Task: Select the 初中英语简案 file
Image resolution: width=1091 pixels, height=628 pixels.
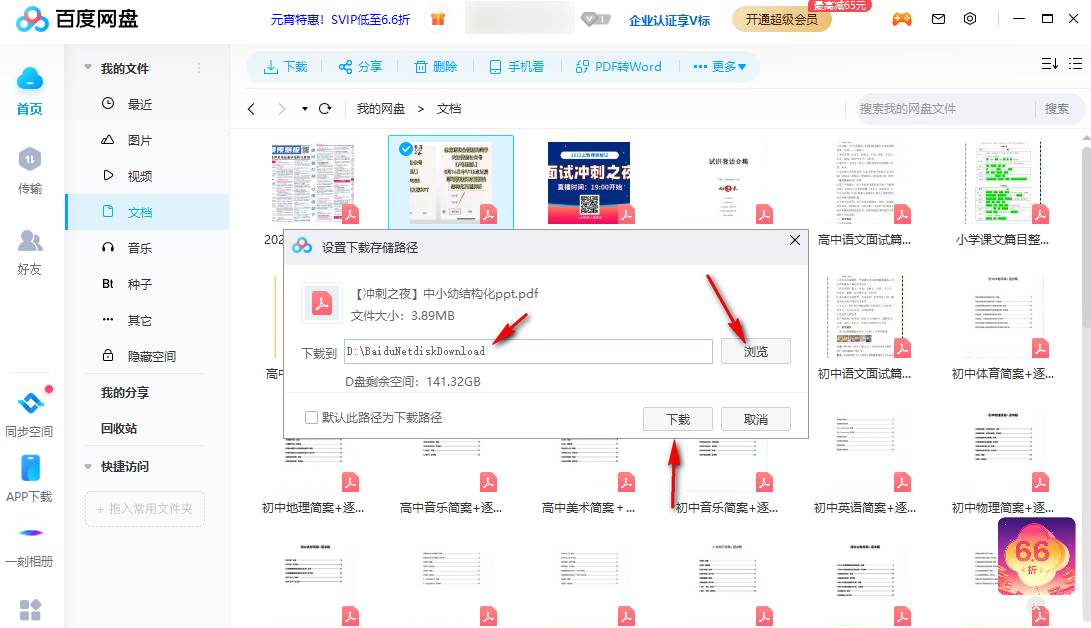Action: [864, 462]
